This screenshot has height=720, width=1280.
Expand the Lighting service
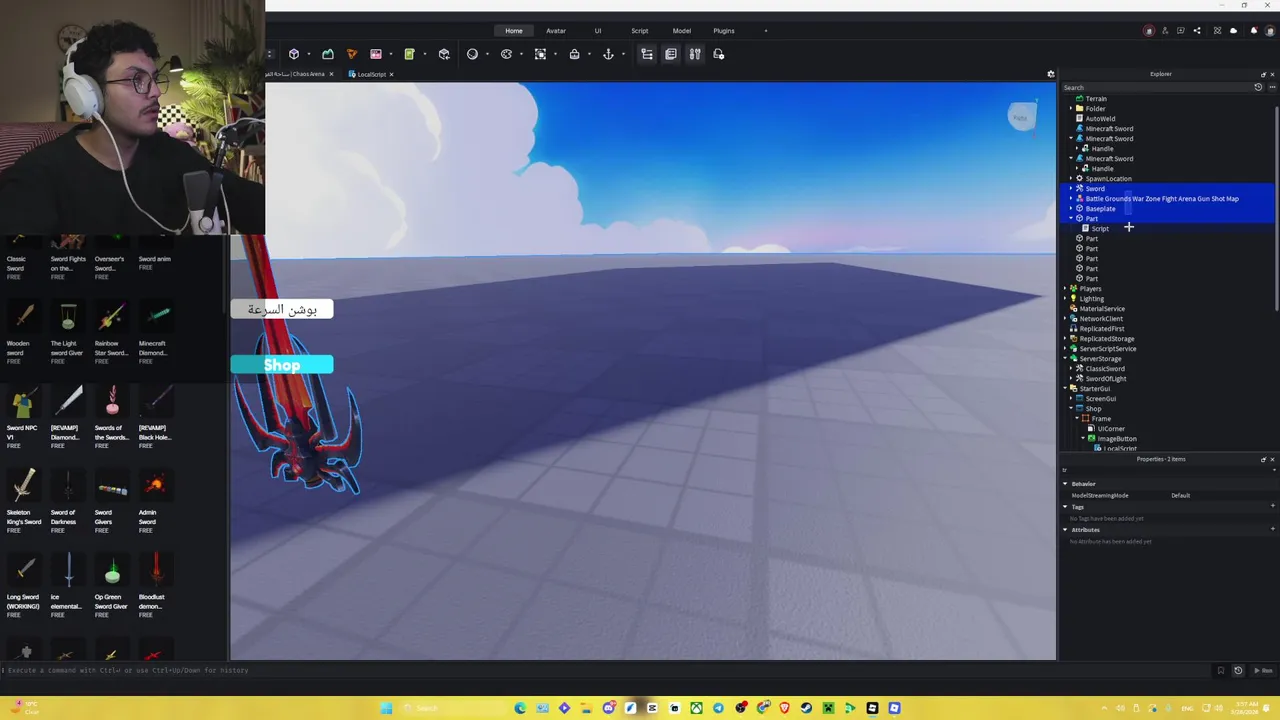tap(1065, 299)
